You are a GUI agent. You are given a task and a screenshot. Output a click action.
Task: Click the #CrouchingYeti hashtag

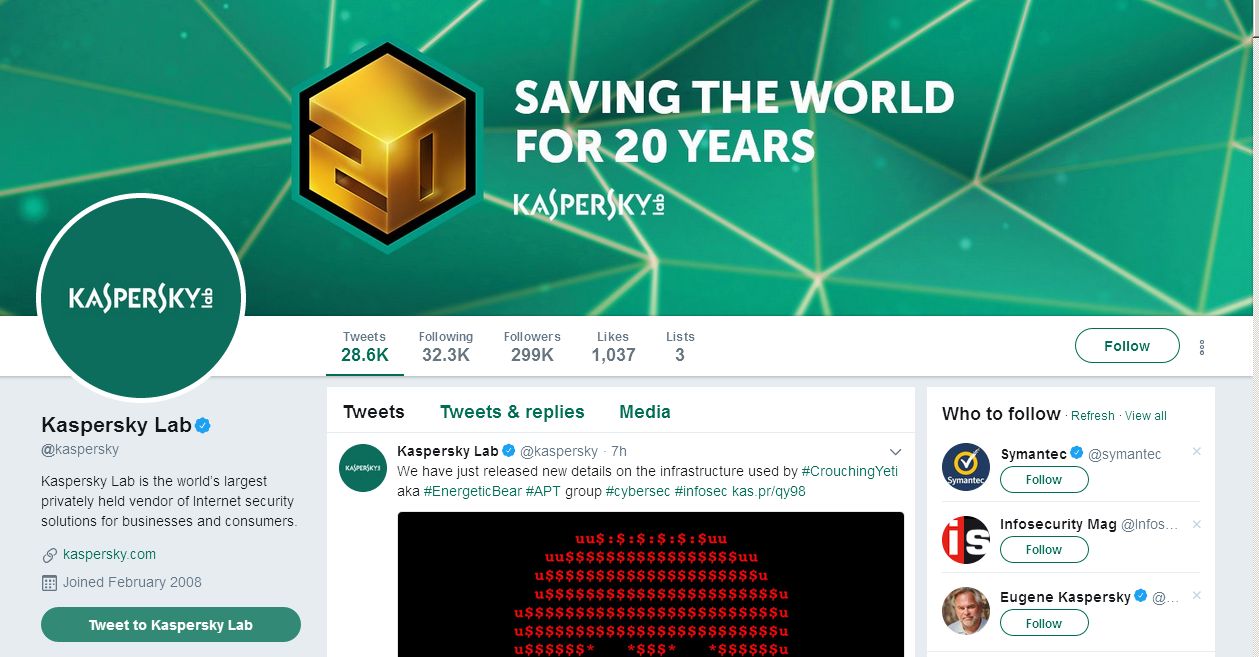(x=850, y=471)
